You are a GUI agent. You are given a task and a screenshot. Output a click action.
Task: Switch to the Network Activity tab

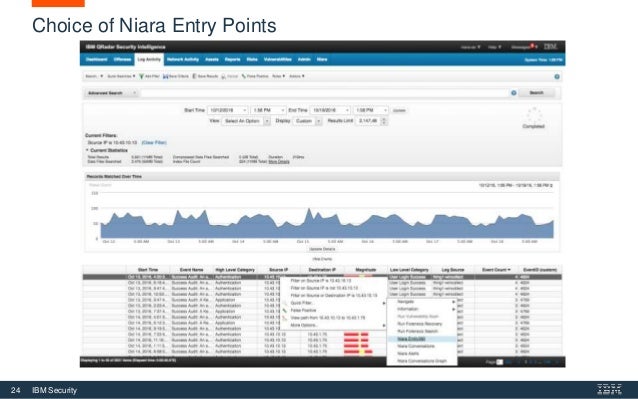(x=183, y=59)
